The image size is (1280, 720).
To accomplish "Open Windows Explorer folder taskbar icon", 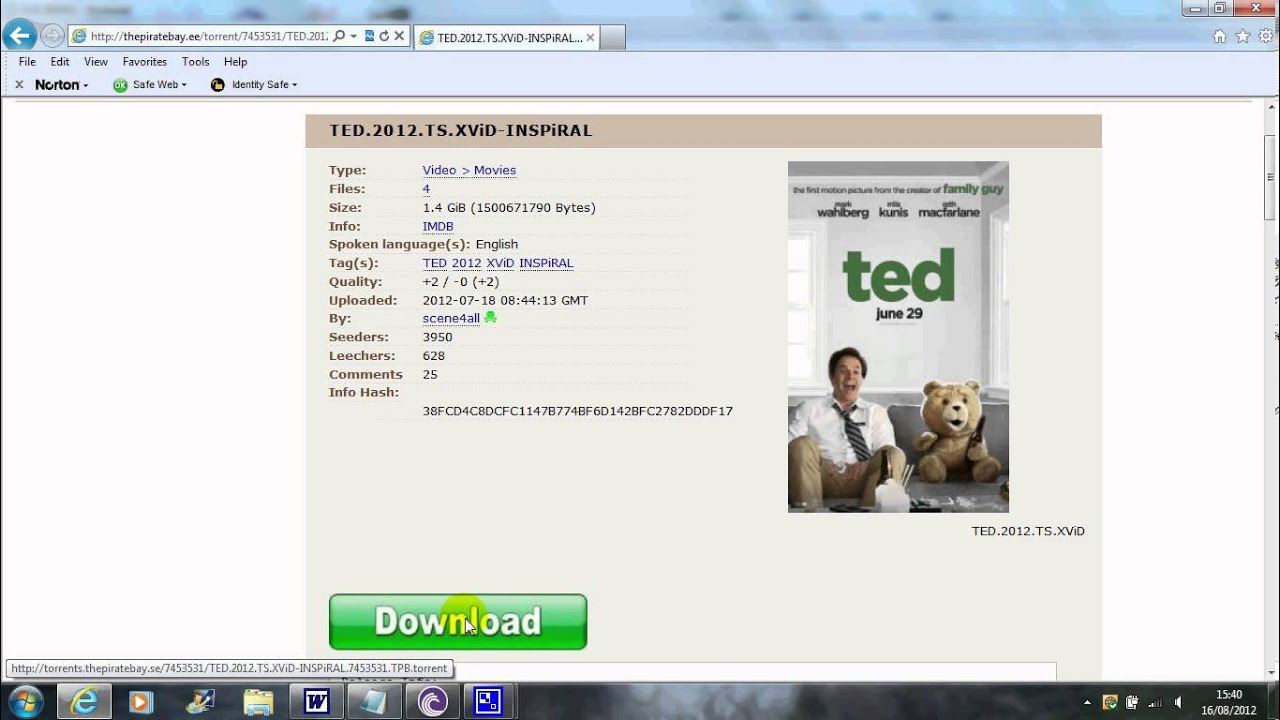I will point(258,702).
